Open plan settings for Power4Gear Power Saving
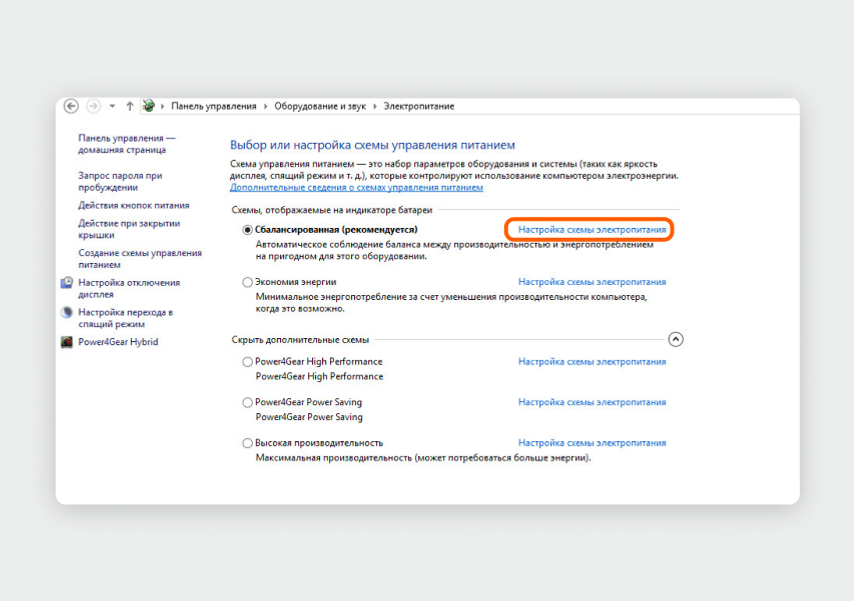 pos(592,402)
